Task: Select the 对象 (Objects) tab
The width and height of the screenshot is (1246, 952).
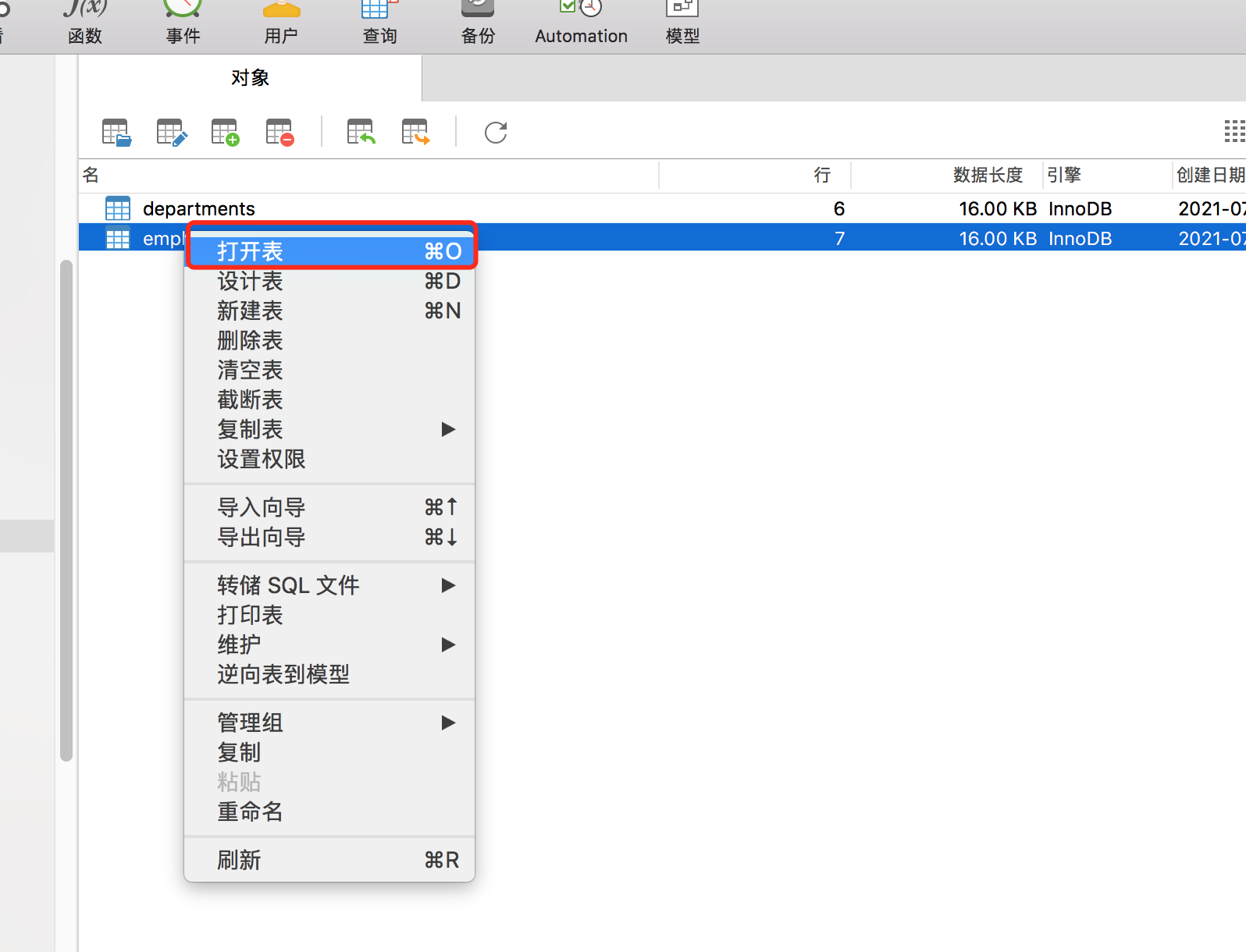Action: click(250, 78)
